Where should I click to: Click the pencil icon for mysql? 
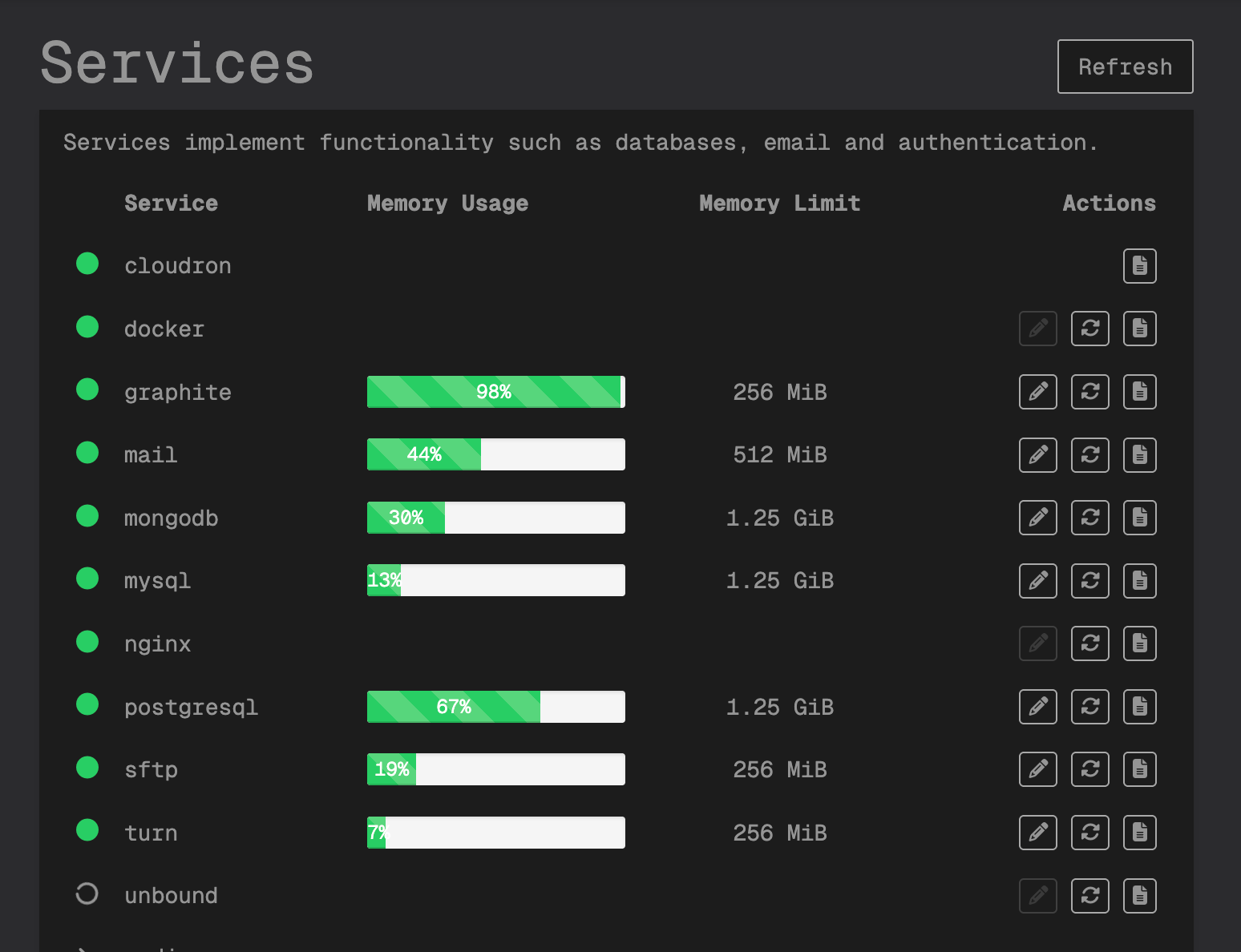tap(1037, 581)
